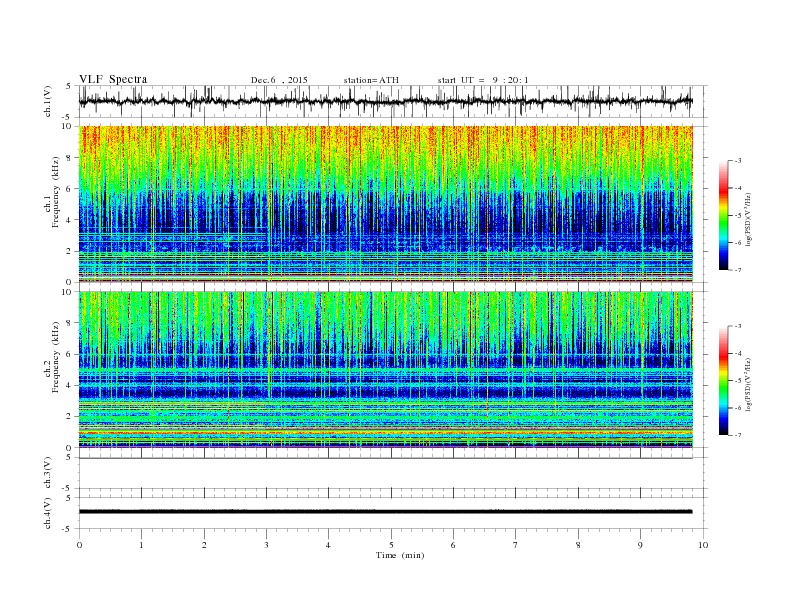Click the "-4" tick on ch.2 colorbar

coord(737,353)
